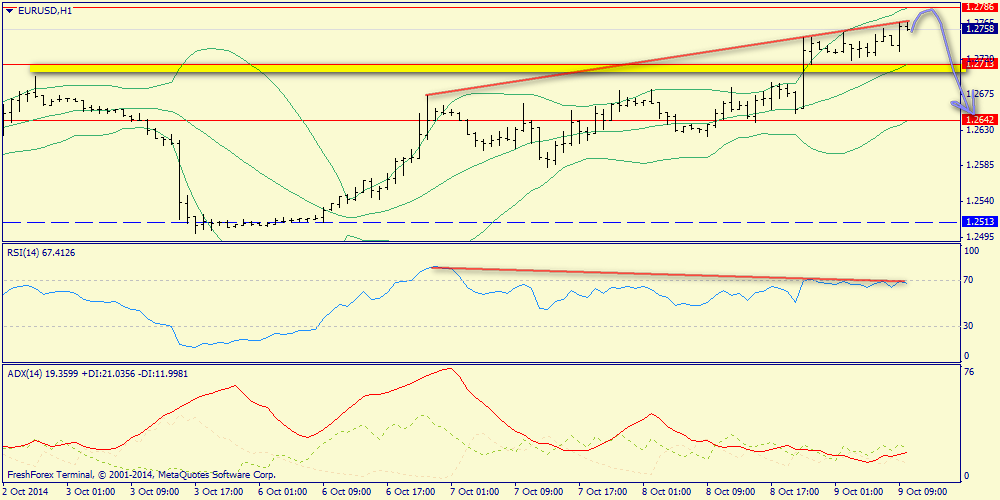Click the ADX(14) indicator label
1000x500 pixels.
[x=99, y=372]
